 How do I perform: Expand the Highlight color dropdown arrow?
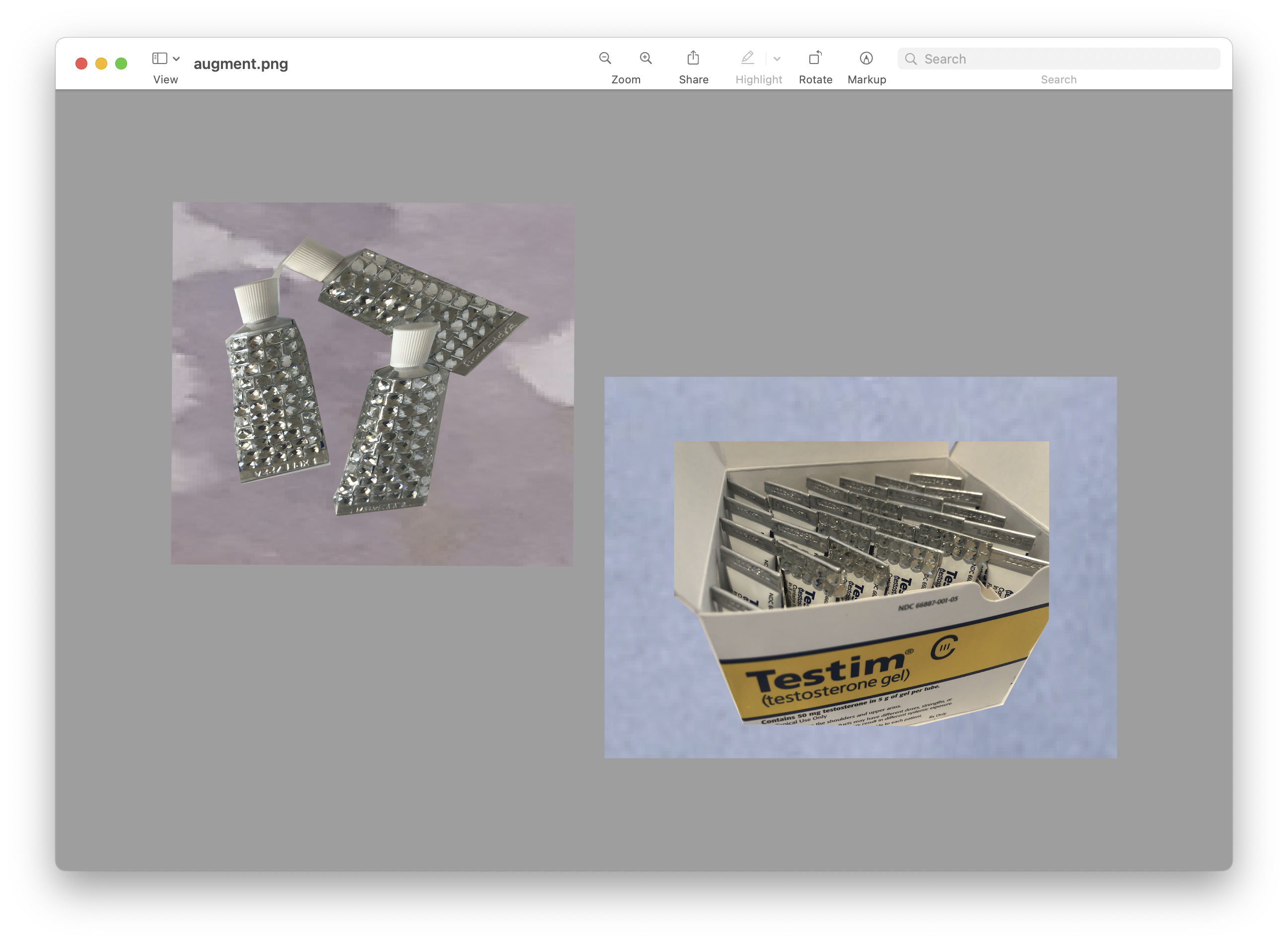click(x=777, y=59)
